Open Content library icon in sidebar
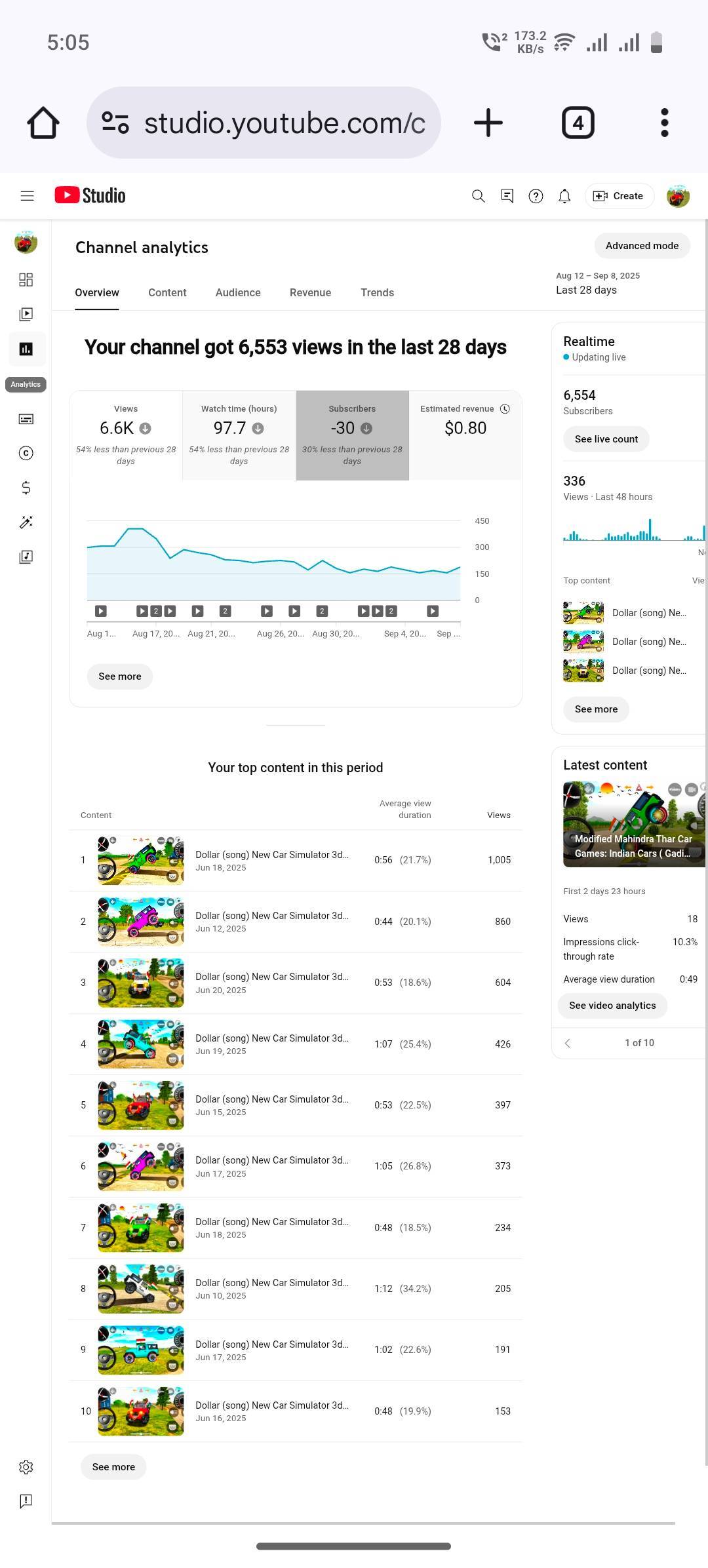This screenshot has height=1568, width=708. [26, 314]
